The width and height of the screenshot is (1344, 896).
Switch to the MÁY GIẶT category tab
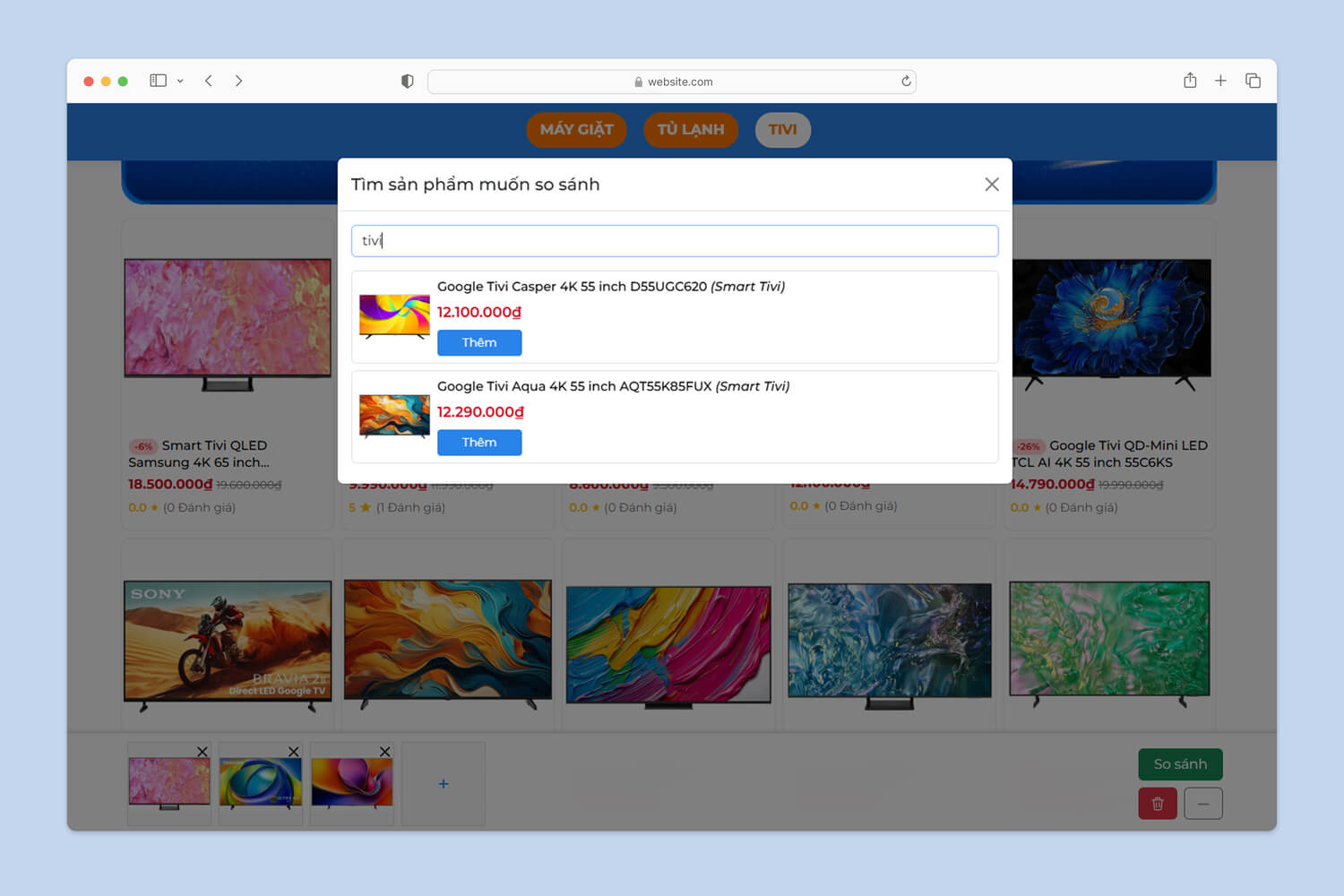576,130
